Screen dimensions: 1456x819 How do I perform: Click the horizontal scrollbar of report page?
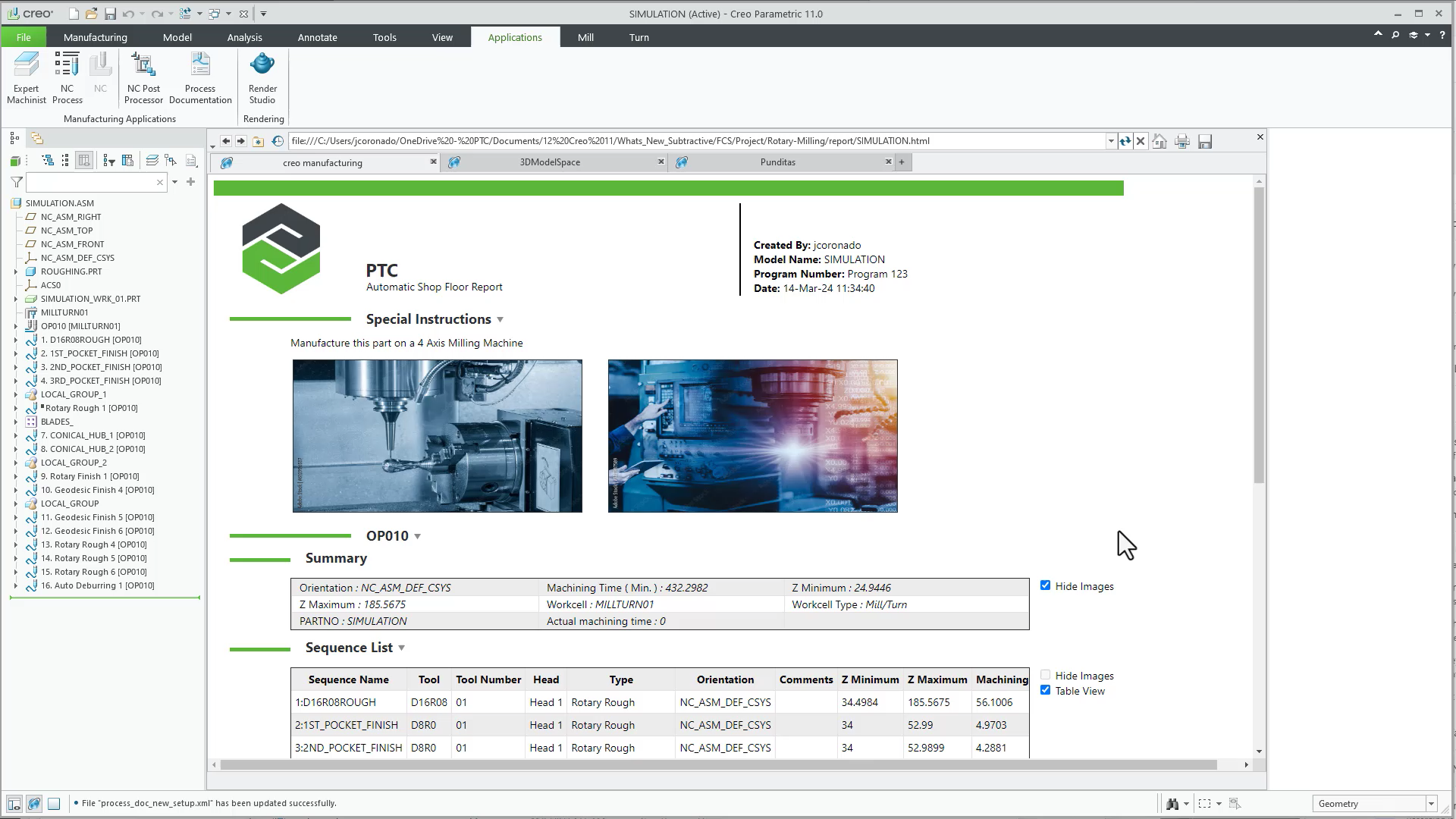(x=718, y=765)
